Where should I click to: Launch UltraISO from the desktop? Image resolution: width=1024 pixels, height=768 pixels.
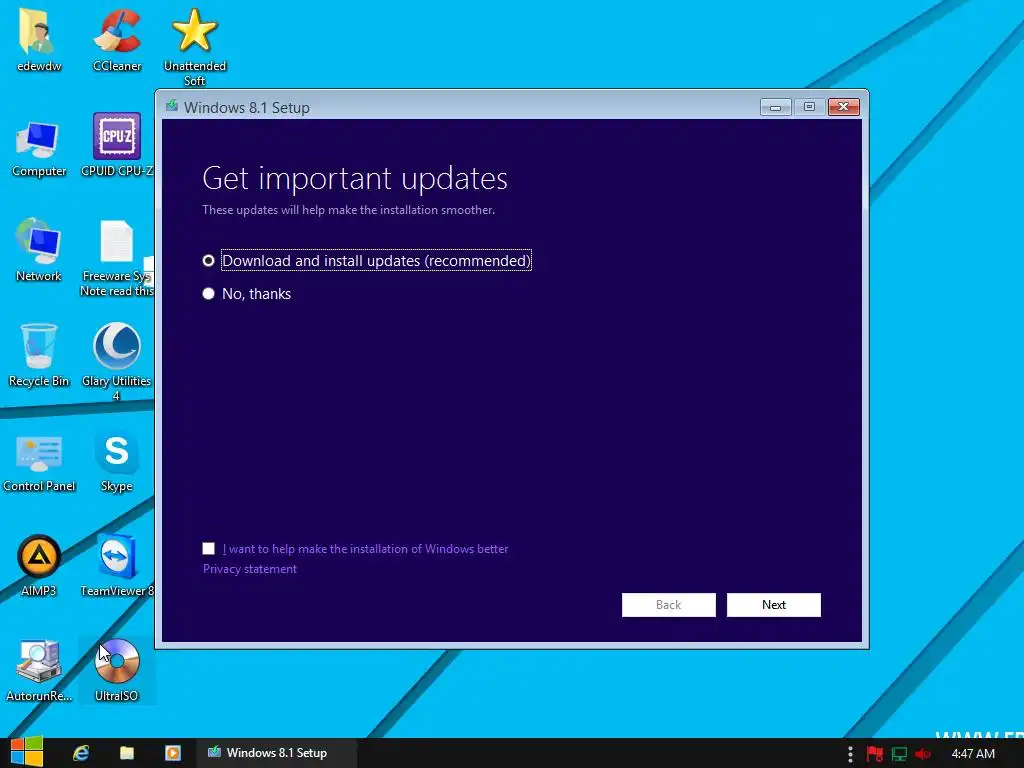pos(117,670)
